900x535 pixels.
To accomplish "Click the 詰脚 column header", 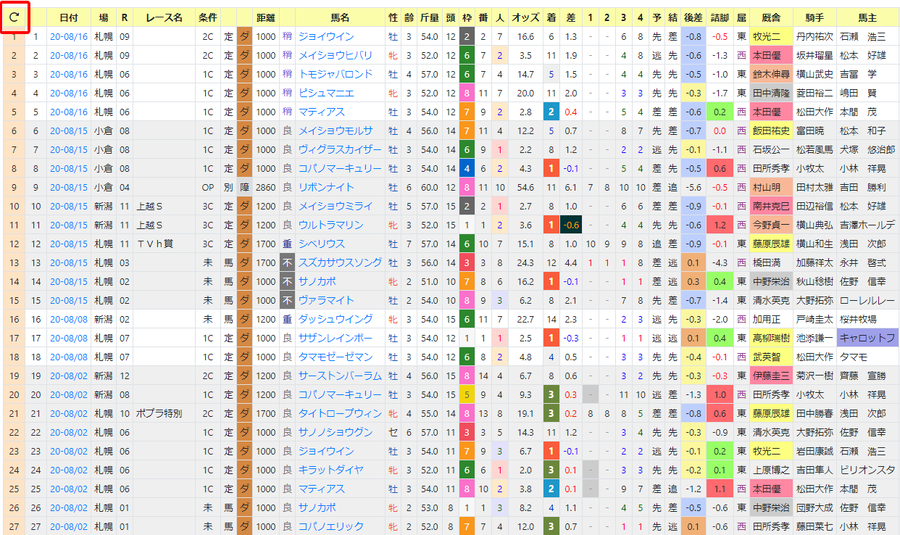I will tap(720, 18).
